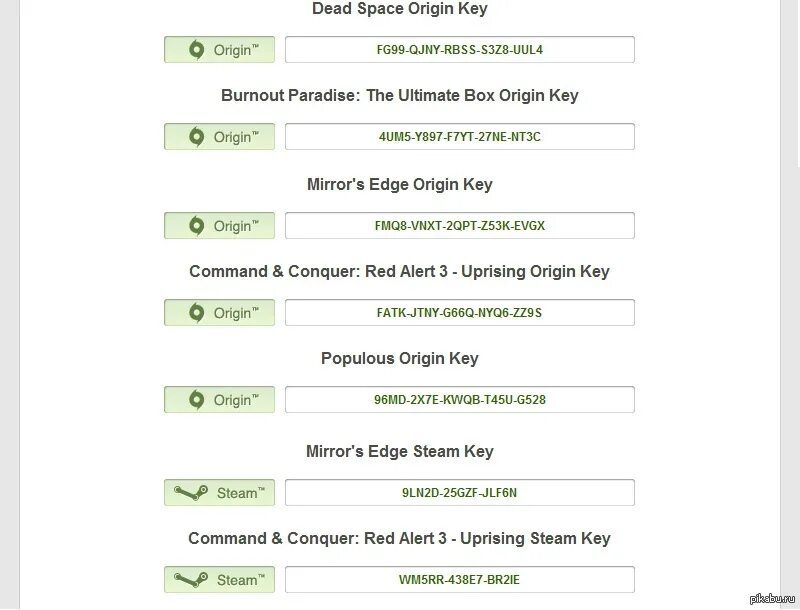
Task: Click the Origin logo icon beside Dead Space key
Action: pyautogui.click(x=196, y=49)
